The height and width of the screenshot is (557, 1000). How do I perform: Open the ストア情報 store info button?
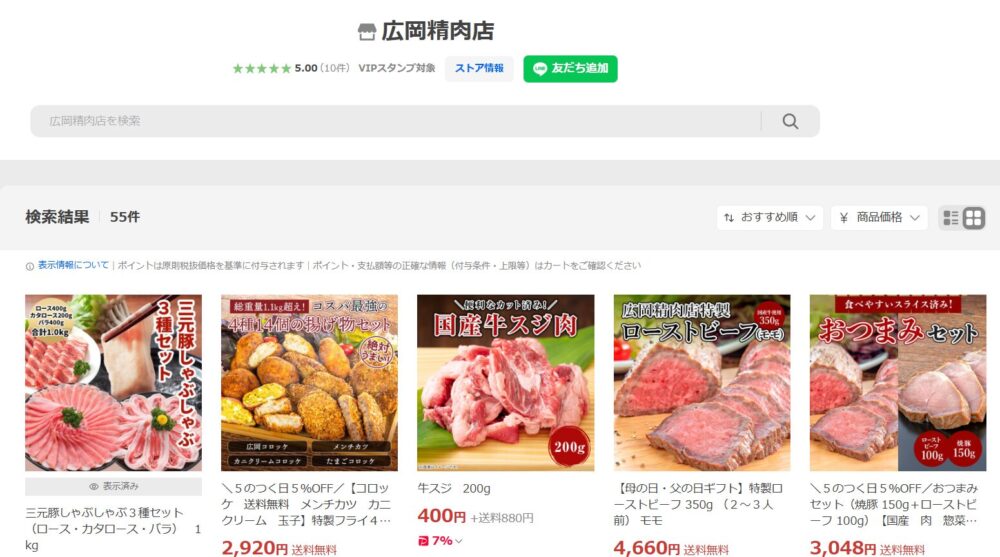point(479,68)
